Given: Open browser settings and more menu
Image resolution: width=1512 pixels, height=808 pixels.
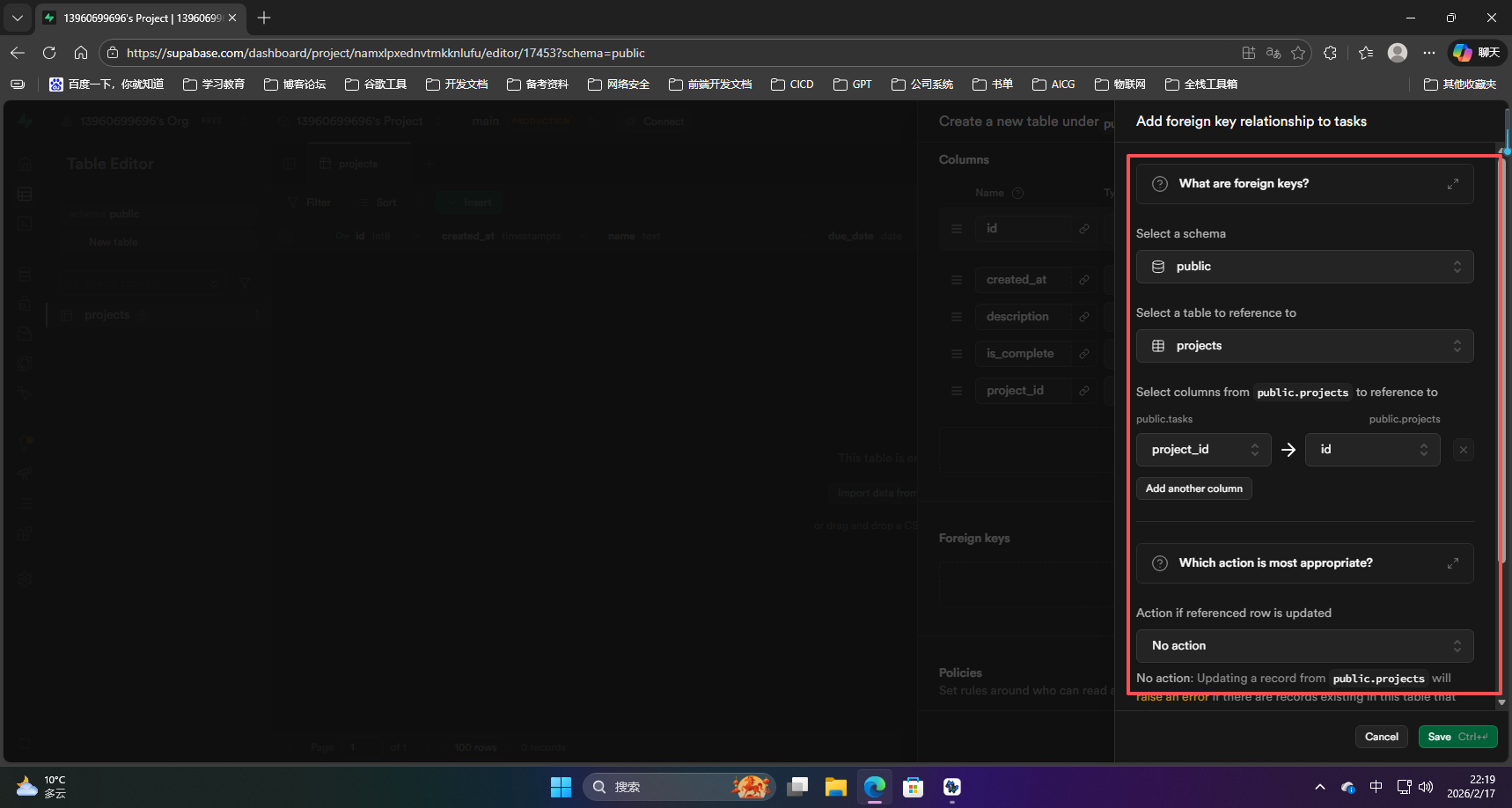Looking at the screenshot, I should [x=1429, y=53].
